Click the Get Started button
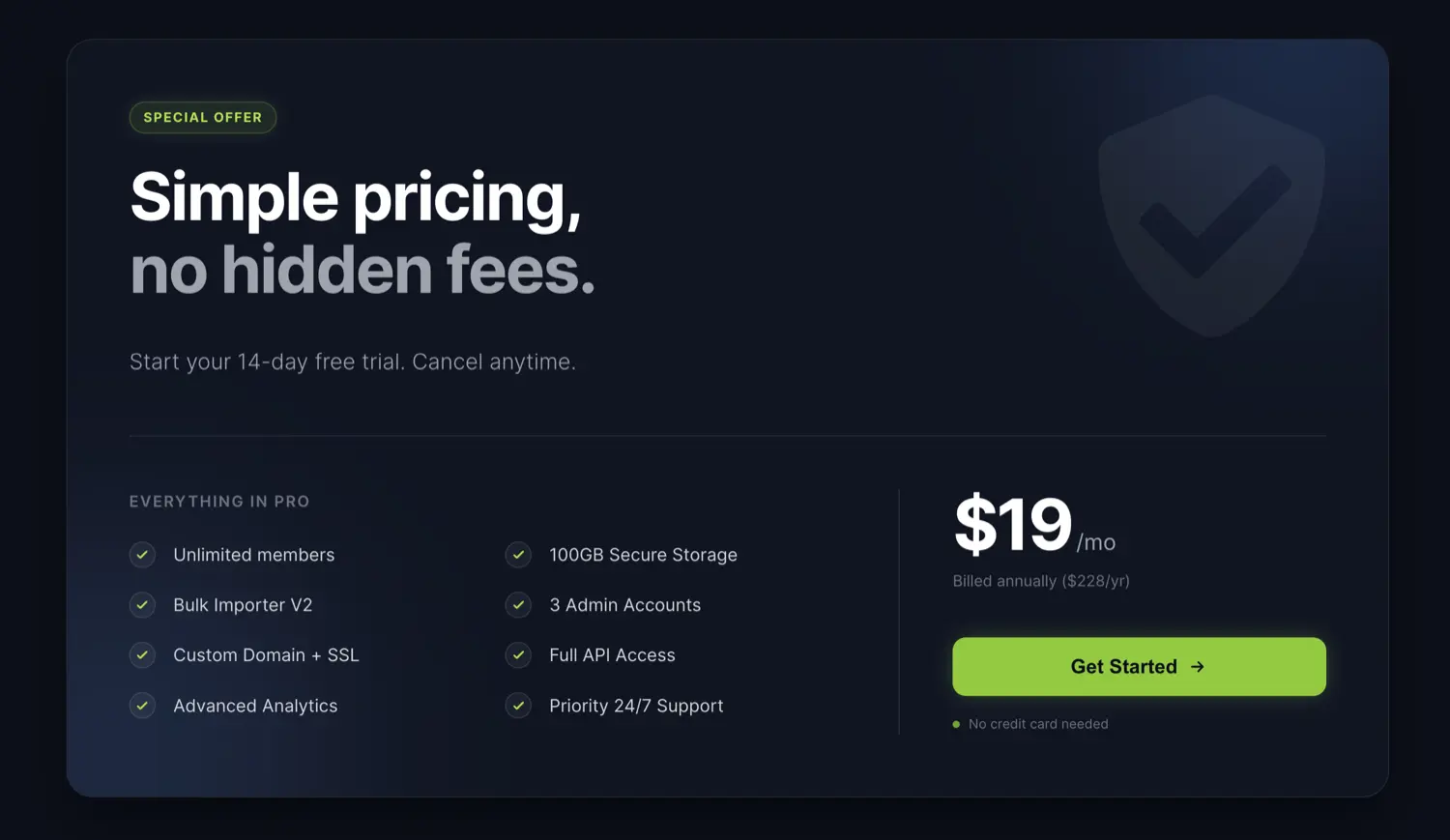This screenshot has width=1450, height=840. (1139, 666)
